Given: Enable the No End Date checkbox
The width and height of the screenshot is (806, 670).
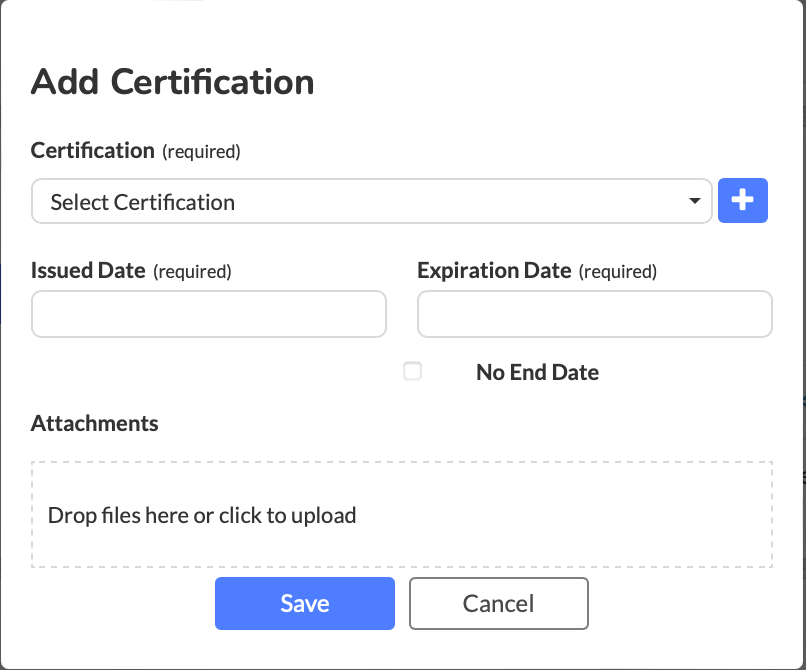Looking at the screenshot, I should tap(412, 372).
